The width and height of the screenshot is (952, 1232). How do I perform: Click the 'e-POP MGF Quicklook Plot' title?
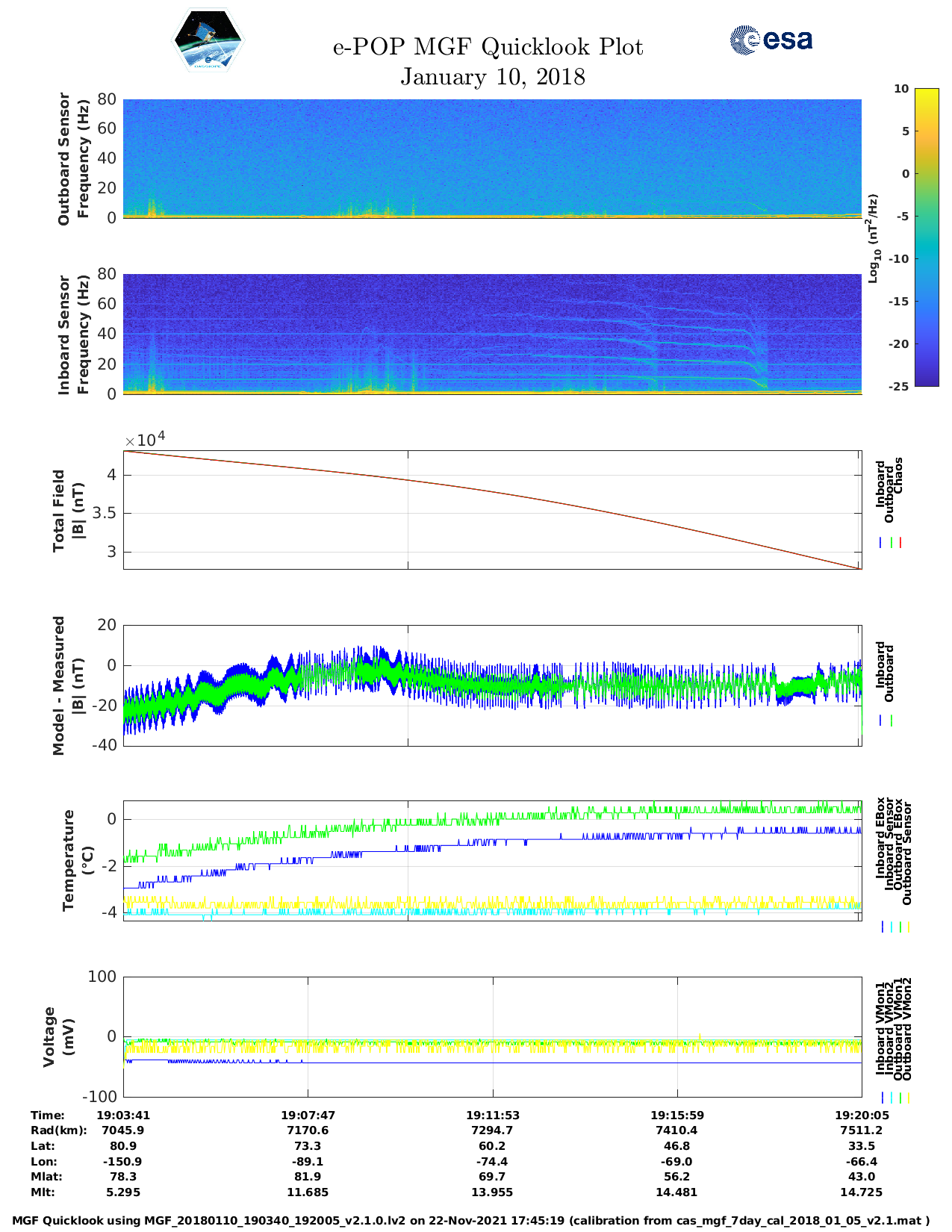click(x=488, y=47)
